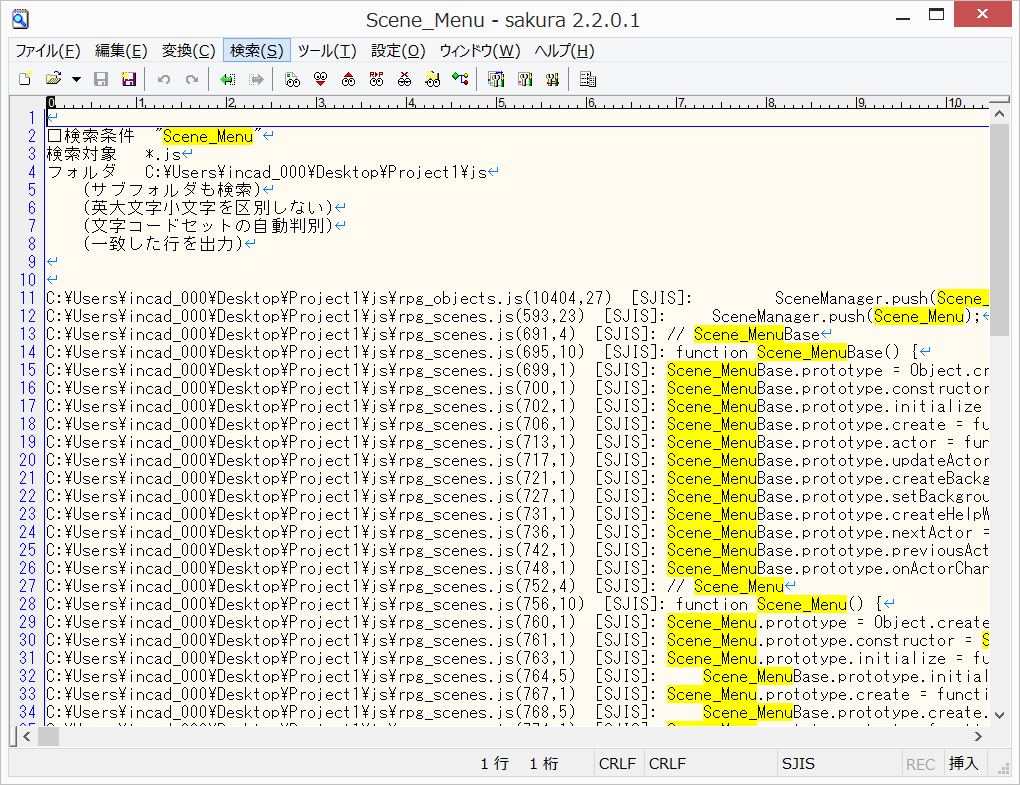The image size is (1020, 785).
Task: Open the ファイル(F) menu
Action: (48, 51)
